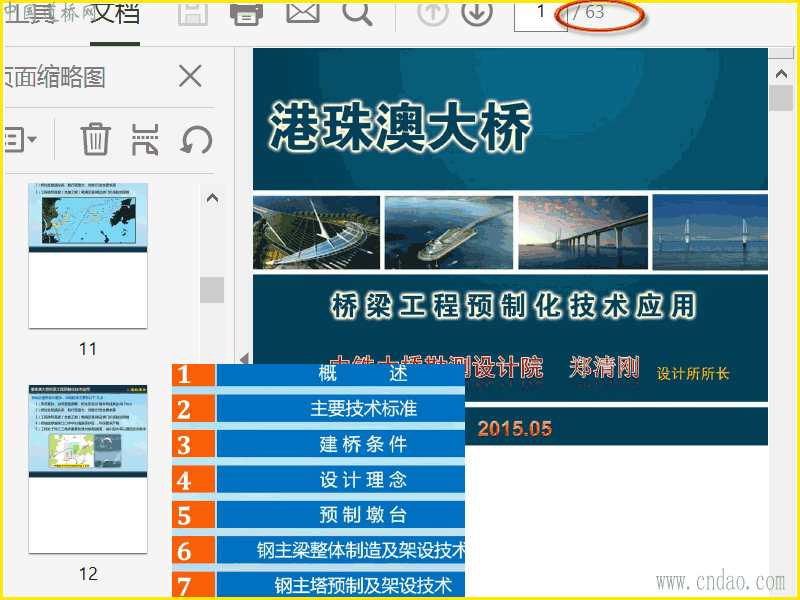Switch to the 工具 tab

tap(29, 13)
